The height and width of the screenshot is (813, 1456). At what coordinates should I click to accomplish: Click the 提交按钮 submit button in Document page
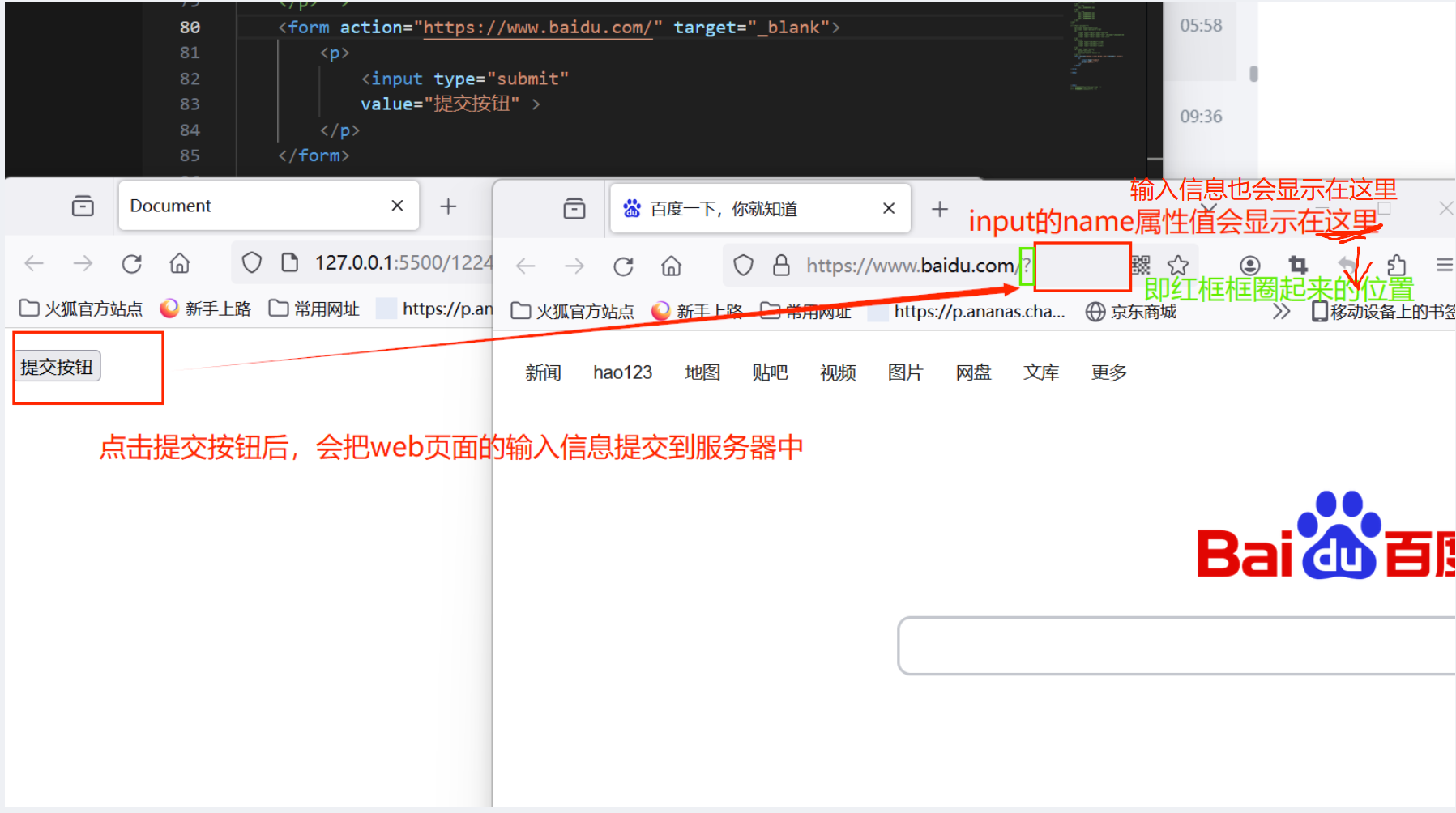click(57, 367)
